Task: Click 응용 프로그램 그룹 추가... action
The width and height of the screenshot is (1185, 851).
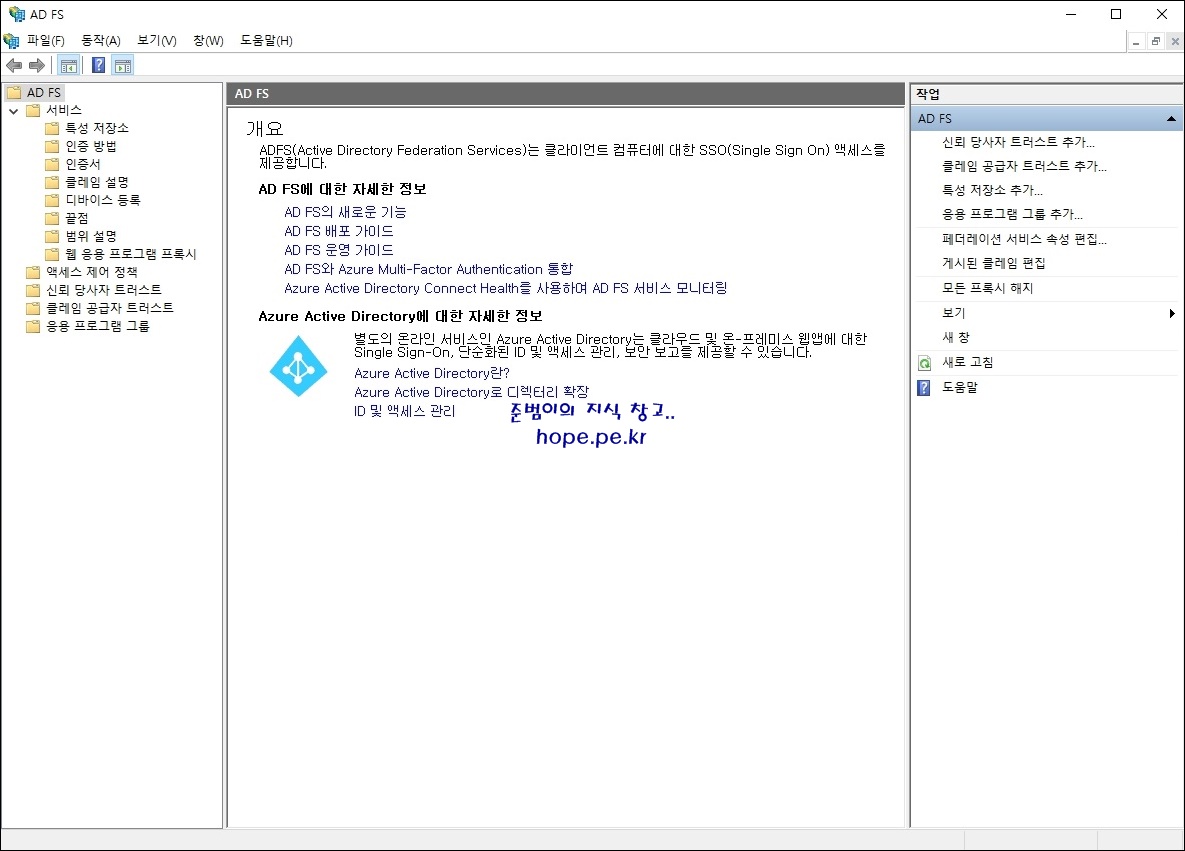Action: 1012,215
